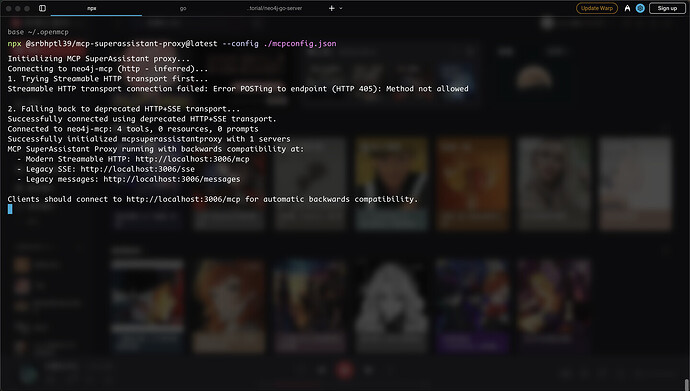
Task: Open the blue round account icon
Action: tap(640, 8)
